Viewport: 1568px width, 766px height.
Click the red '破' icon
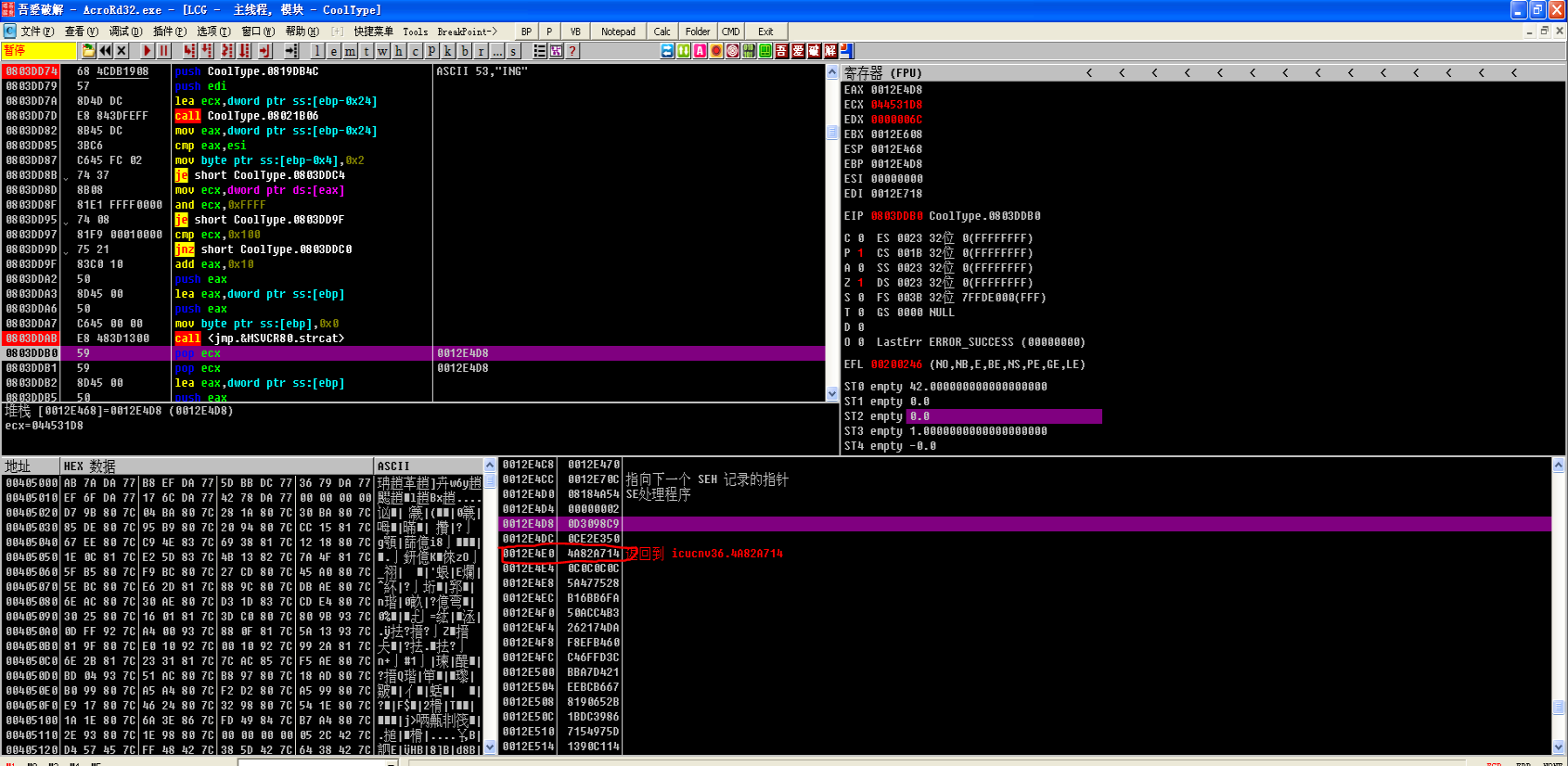pos(814,51)
